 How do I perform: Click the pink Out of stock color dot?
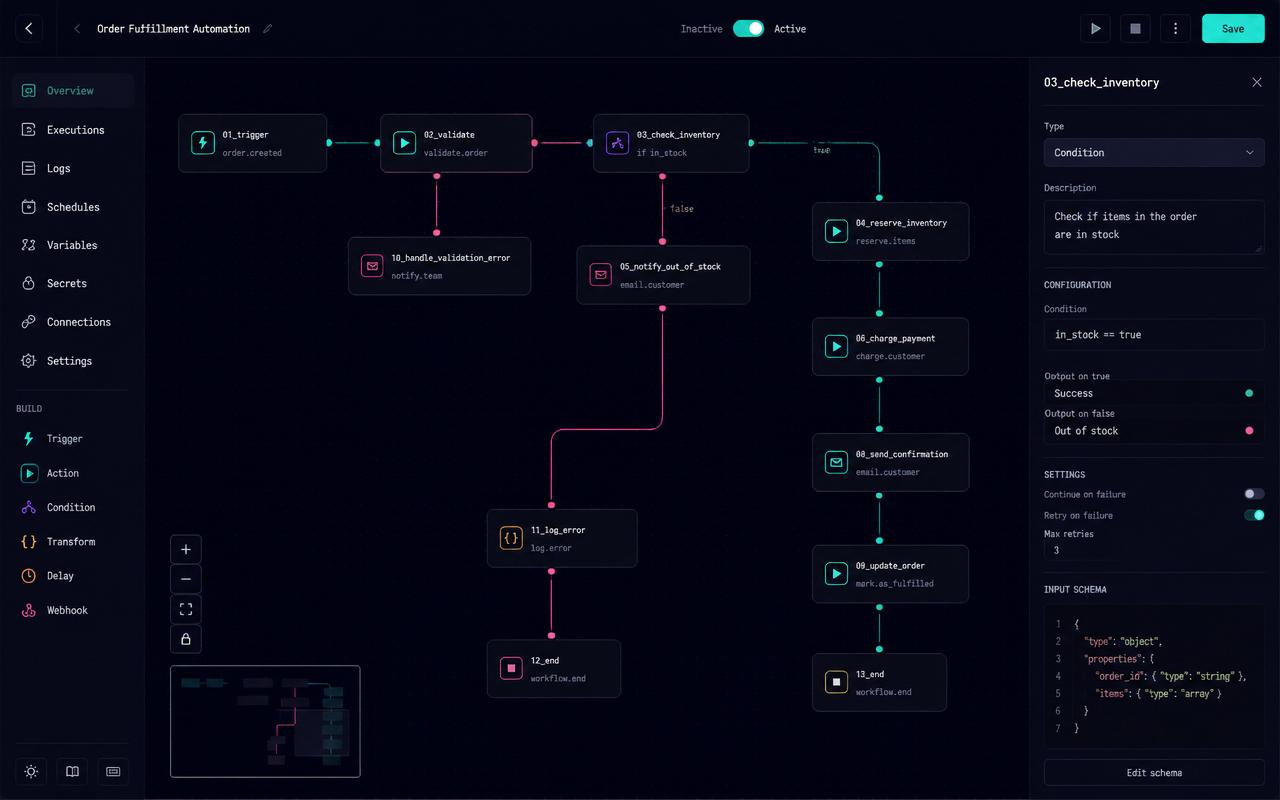(x=1249, y=431)
